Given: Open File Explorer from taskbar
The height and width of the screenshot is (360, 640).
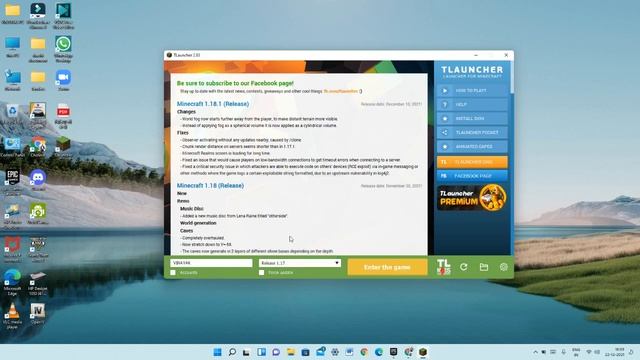Looking at the screenshot, I should point(291,352).
